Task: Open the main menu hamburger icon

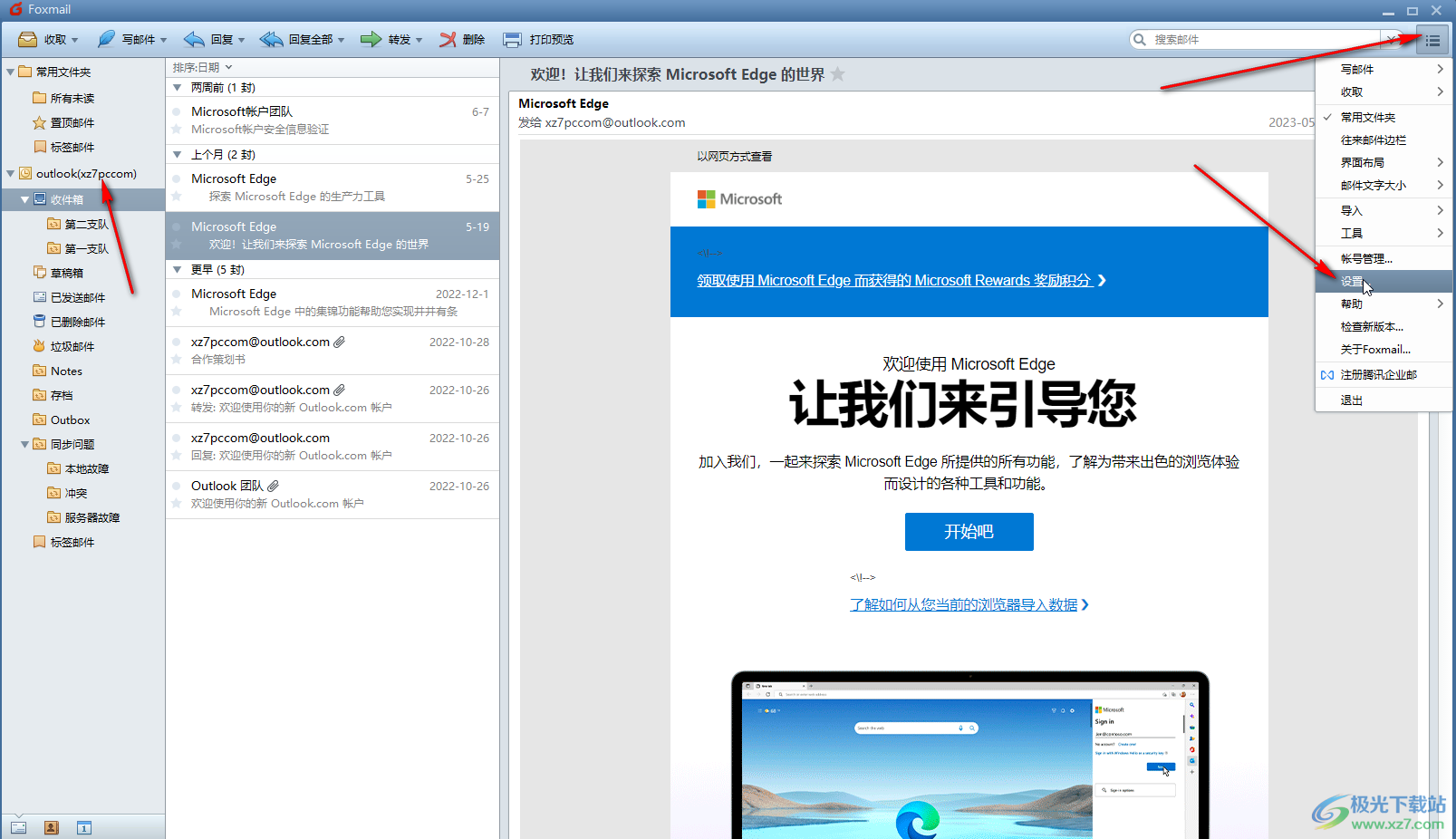Action: pyautogui.click(x=1432, y=40)
